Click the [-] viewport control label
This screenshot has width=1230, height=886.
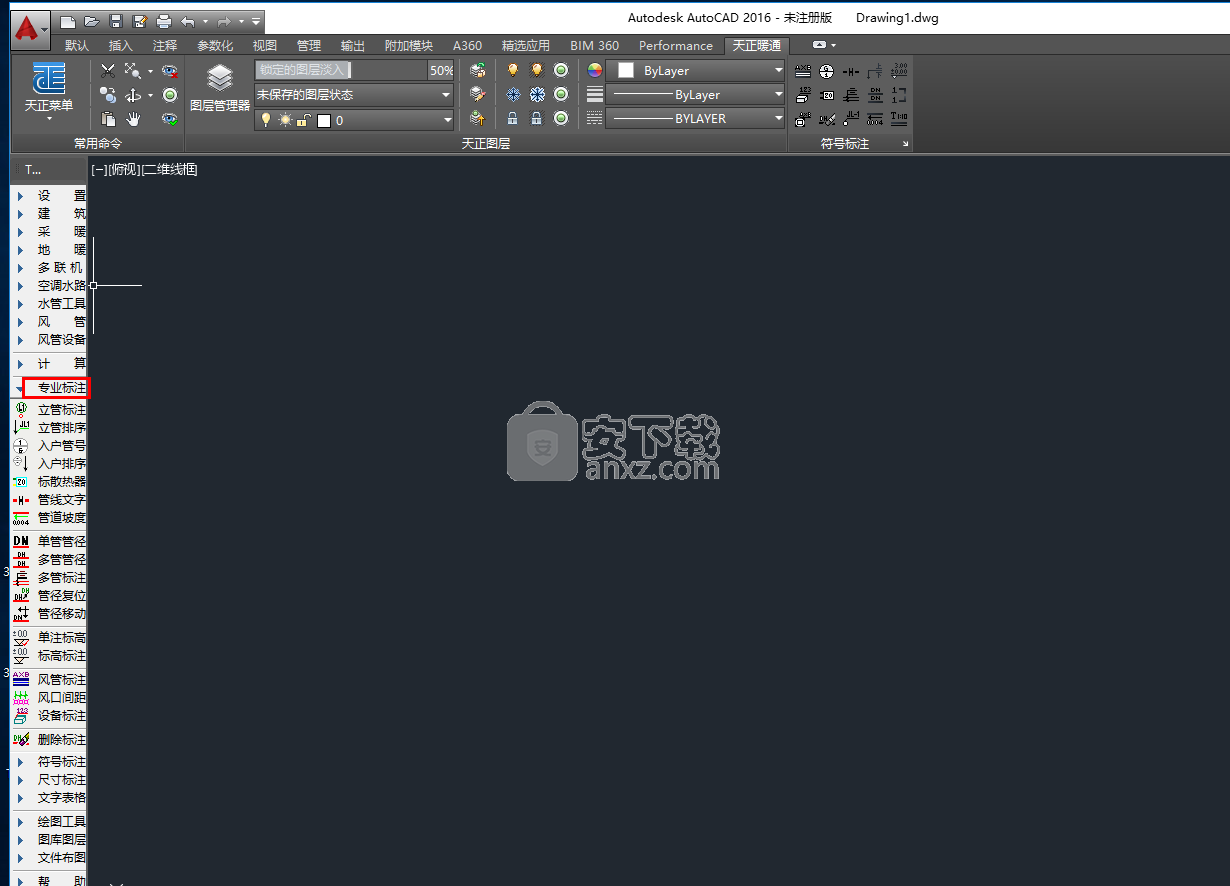(x=99, y=170)
